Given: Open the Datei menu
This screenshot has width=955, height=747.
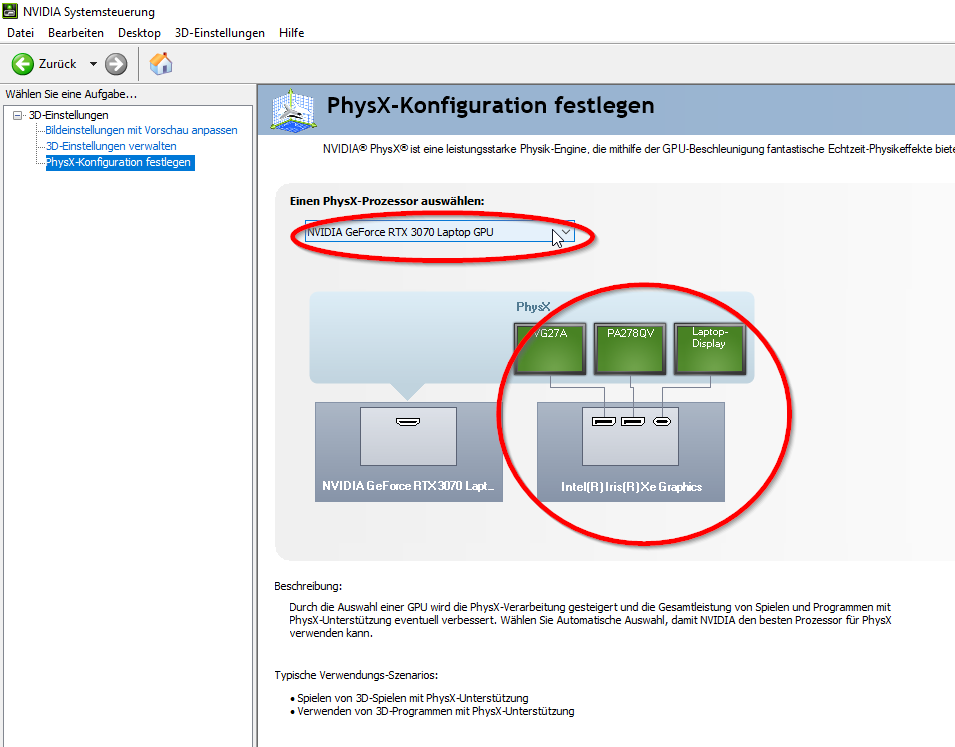Looking at the screenshot, I should [20, 33].
